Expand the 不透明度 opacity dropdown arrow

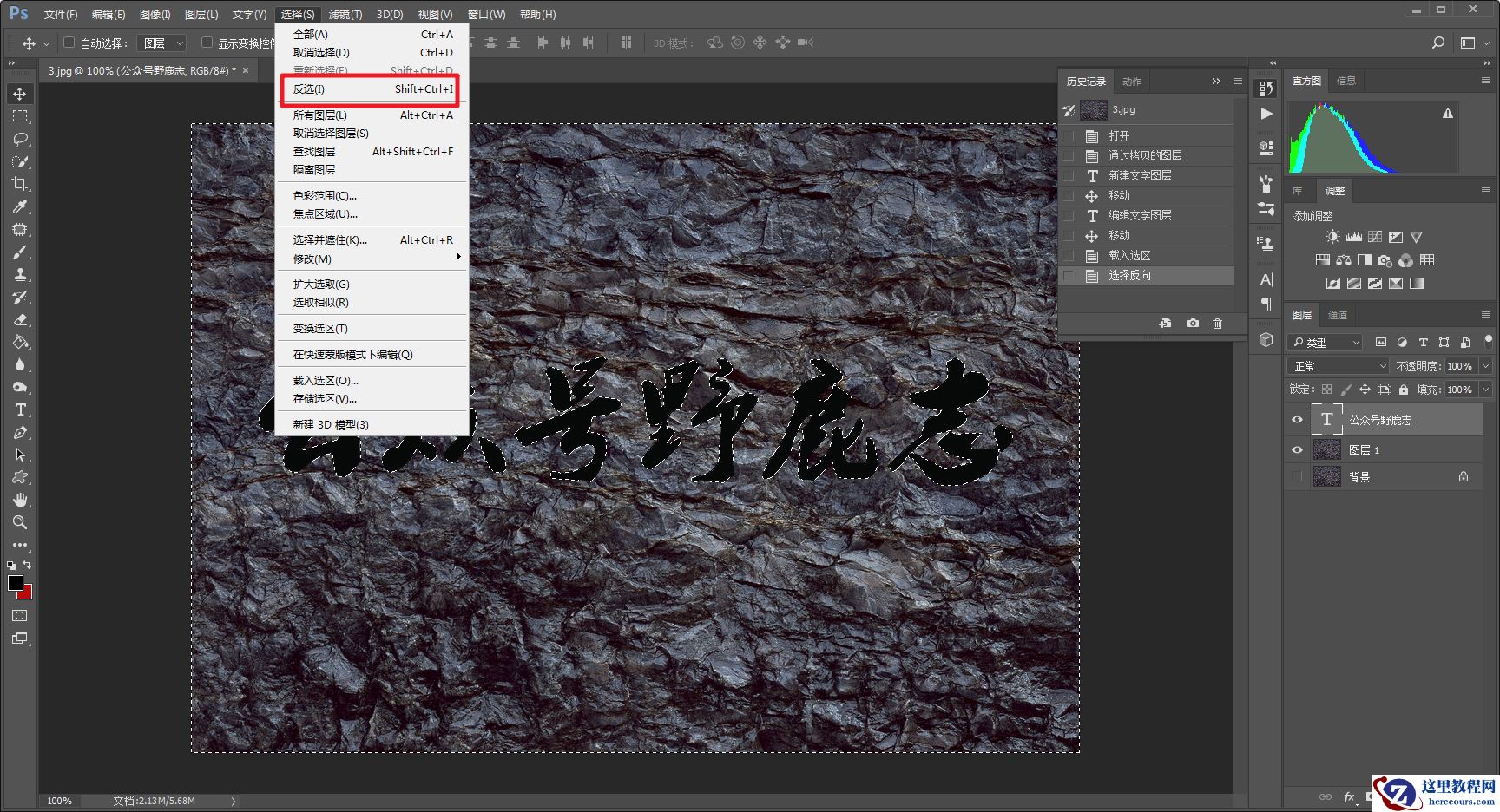pyautogui.click(x=1485, y=366)
